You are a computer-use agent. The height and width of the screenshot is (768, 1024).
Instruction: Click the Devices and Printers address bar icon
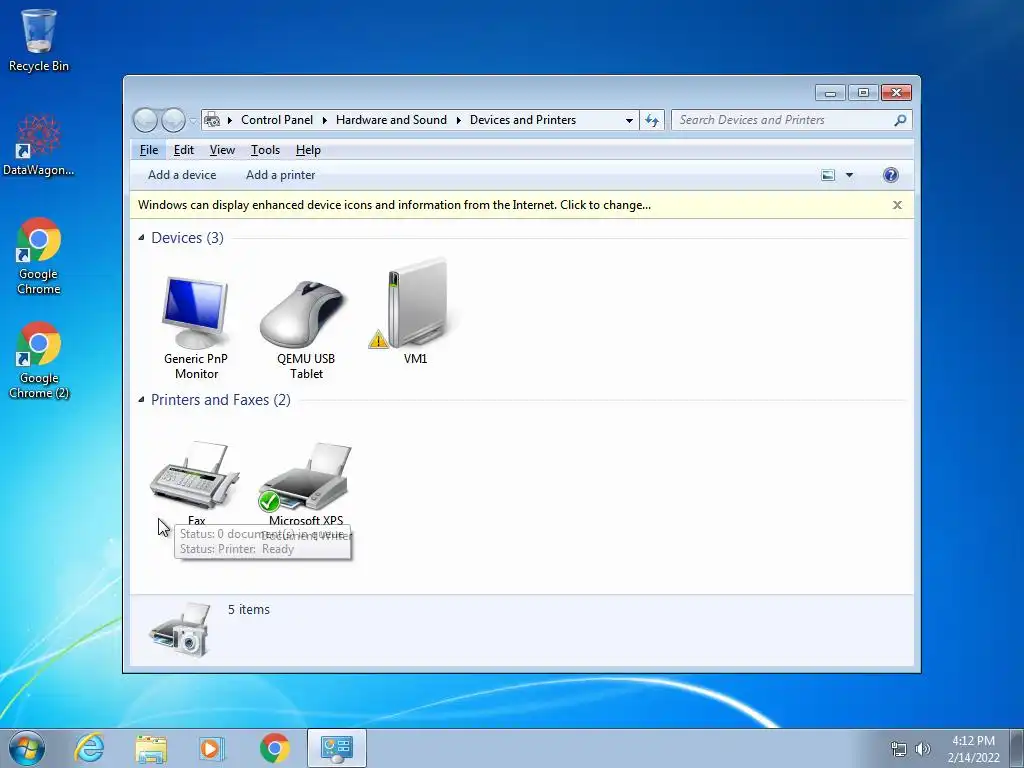click(x=212, y=120)
